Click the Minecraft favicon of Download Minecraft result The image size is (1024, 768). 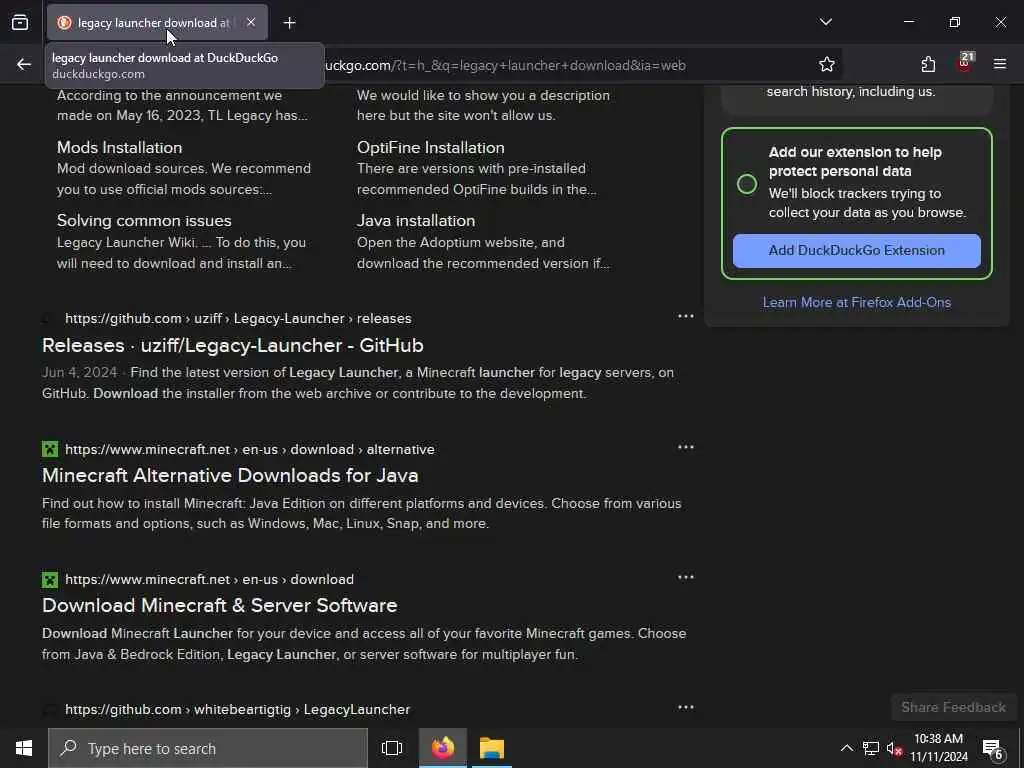50,579
